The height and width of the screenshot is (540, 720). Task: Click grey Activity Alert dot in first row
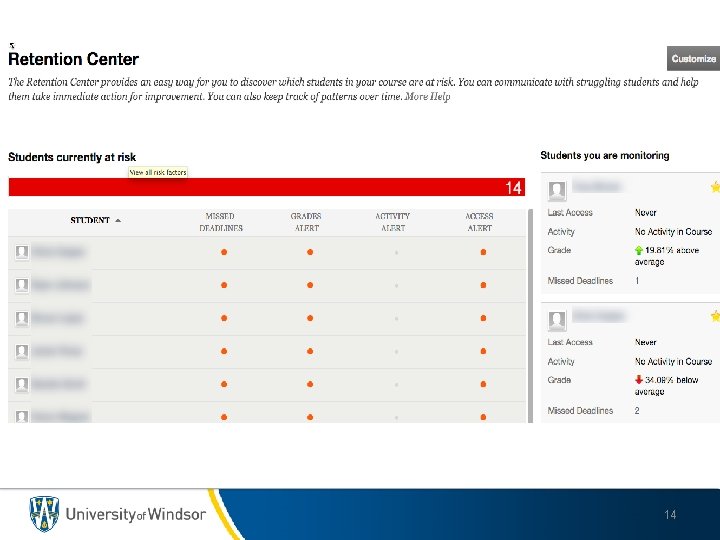pos(396,253)
